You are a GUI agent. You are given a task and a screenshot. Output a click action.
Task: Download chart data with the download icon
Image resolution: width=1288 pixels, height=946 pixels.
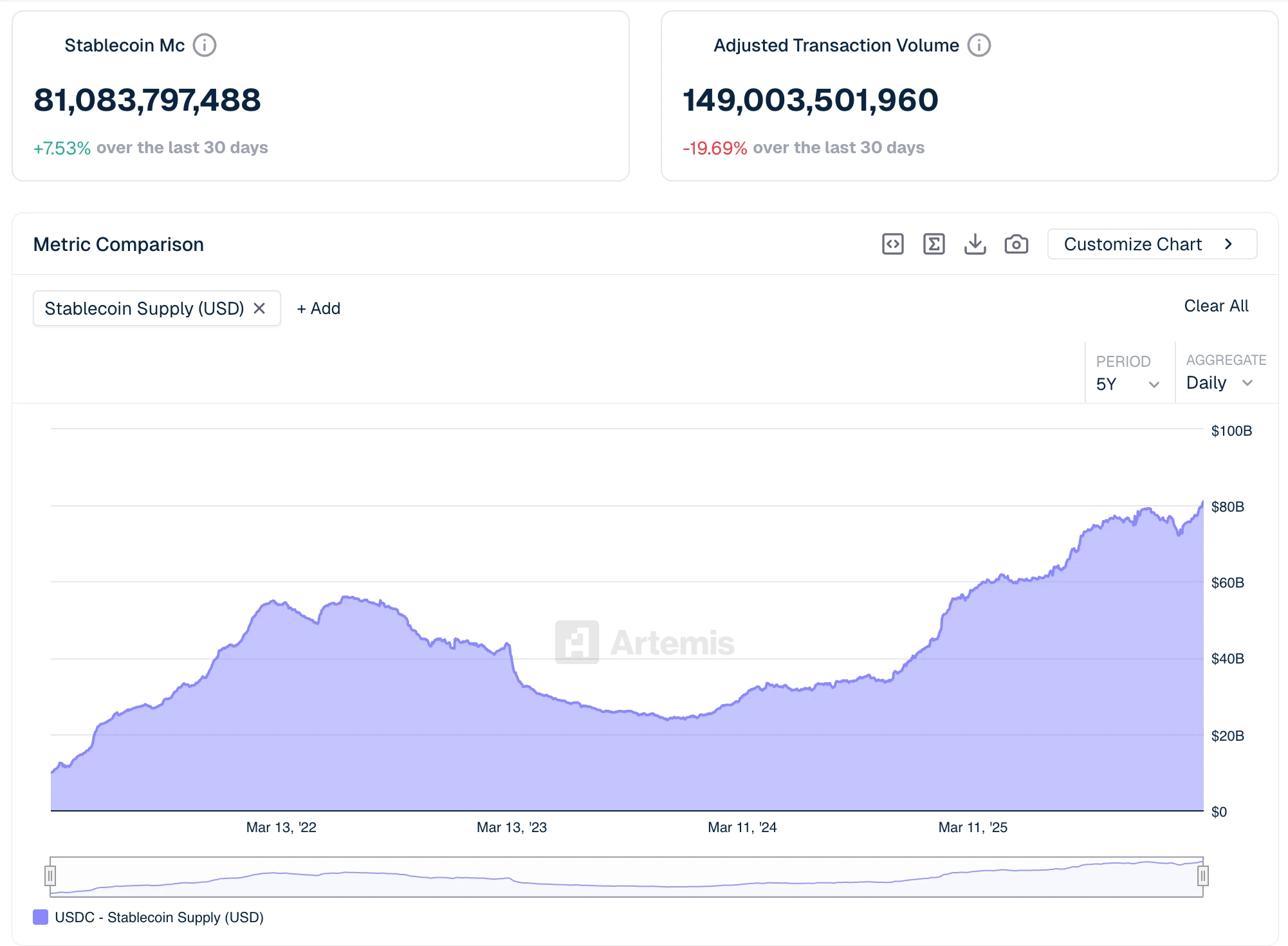(x=975, y=245)
